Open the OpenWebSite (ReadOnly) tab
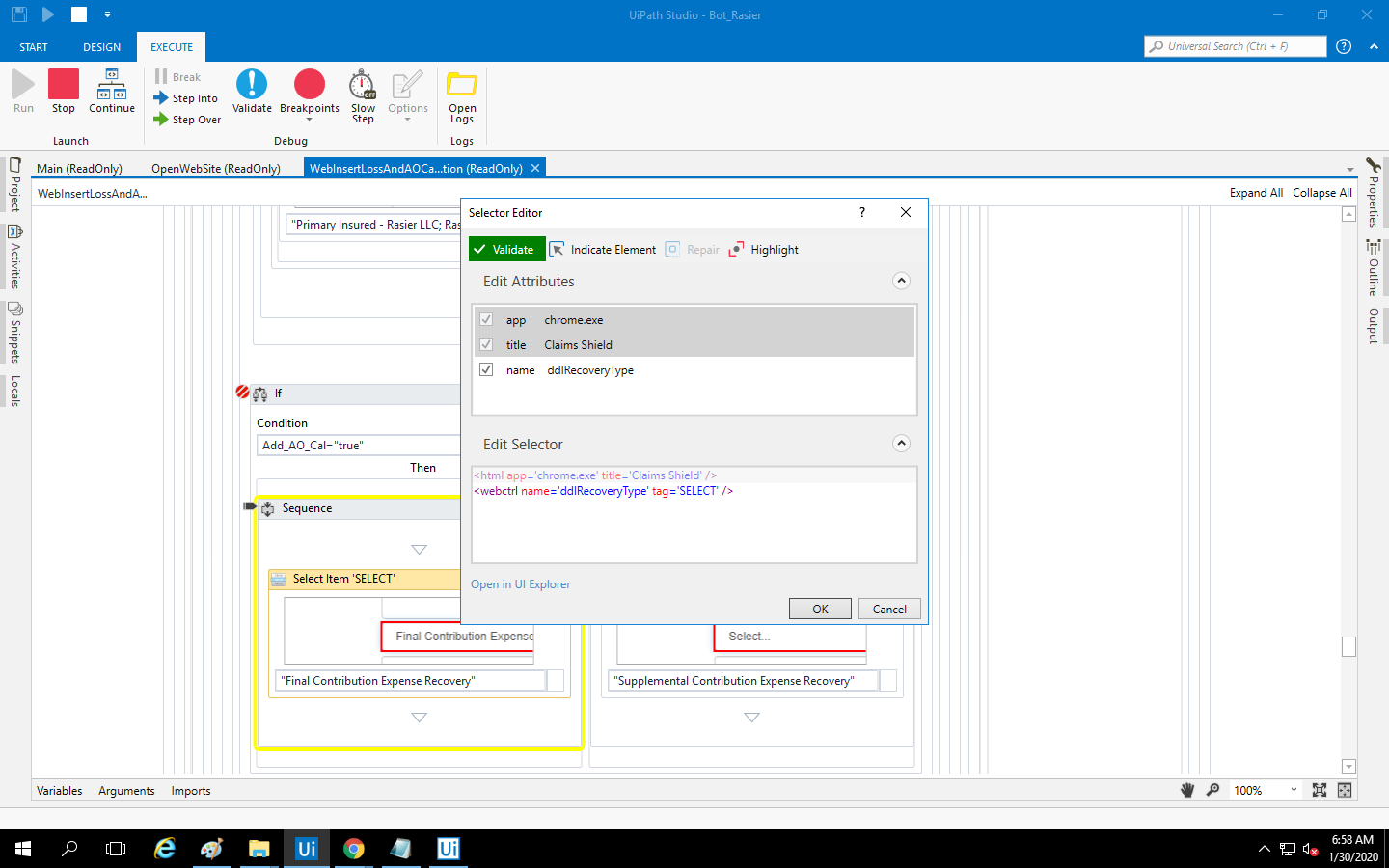This screenshot has height=868, width=1389. [216, 168]
